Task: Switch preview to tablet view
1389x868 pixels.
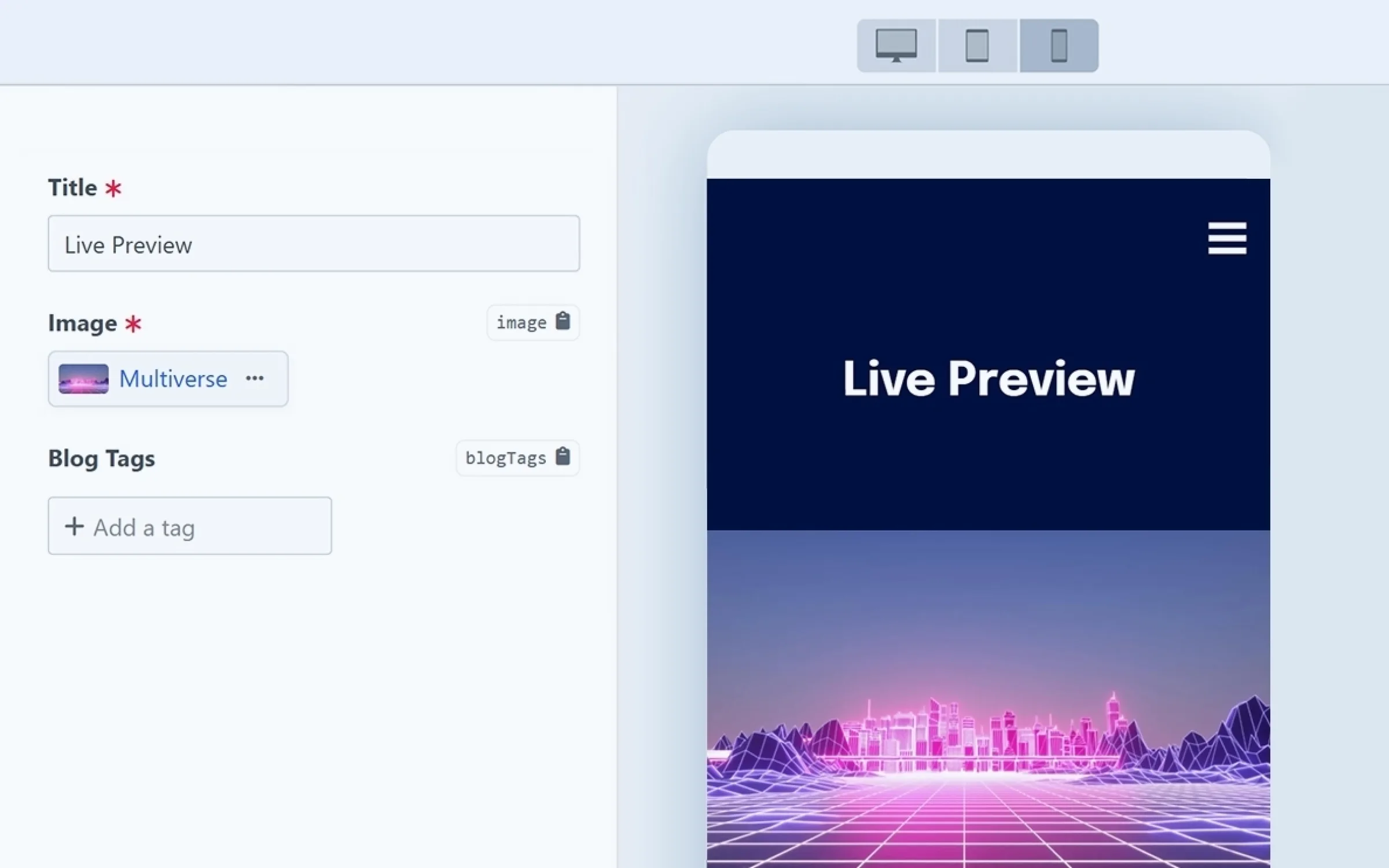Action: click(977, 45)
